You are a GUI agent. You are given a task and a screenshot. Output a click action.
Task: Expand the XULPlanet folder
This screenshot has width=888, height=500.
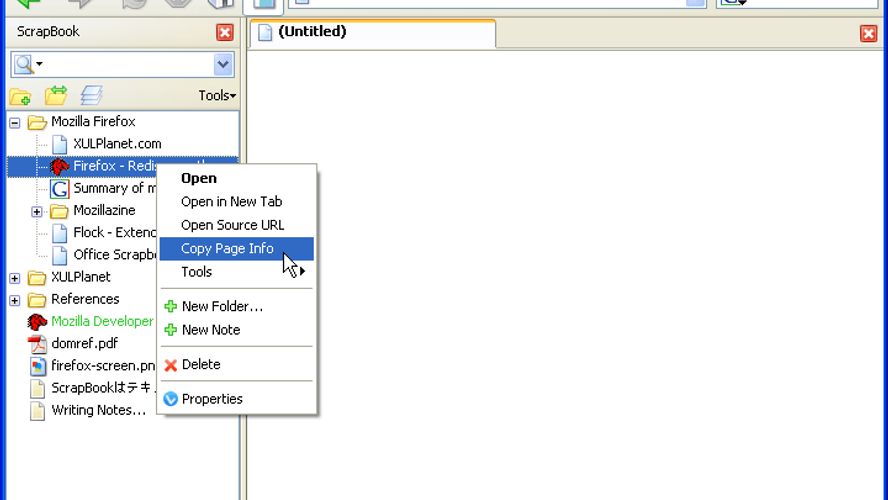point(15,278)
